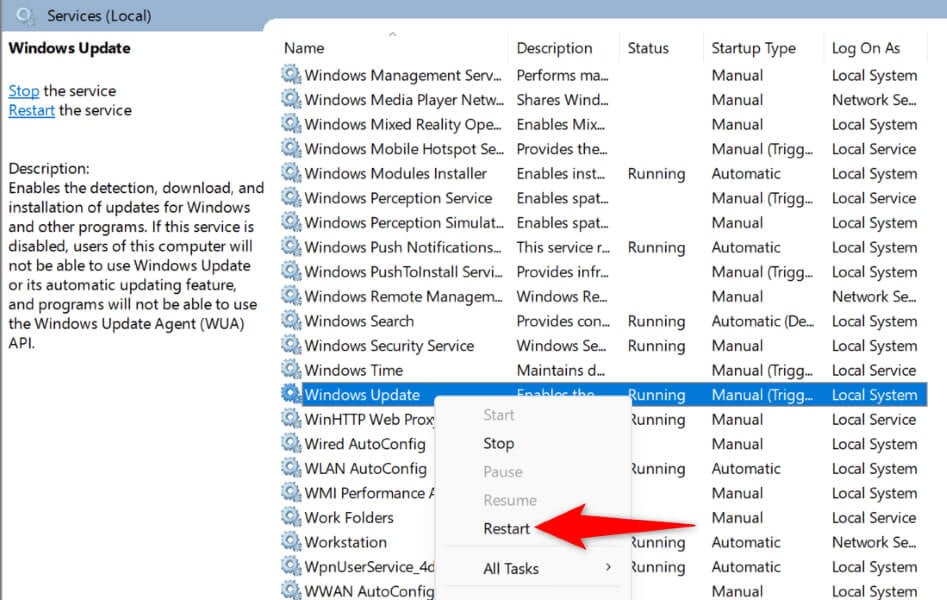Viewport: 947px width, 600px height.
Task: Click the gear icon of Windows PushToInstall Service
Action: click(291, 271)
